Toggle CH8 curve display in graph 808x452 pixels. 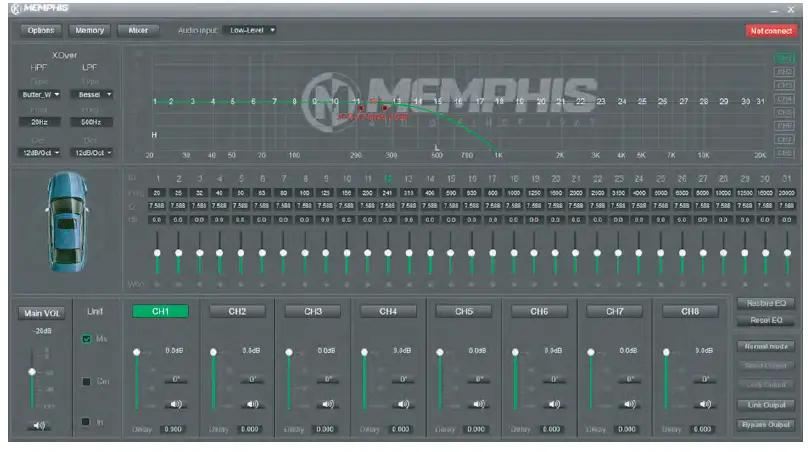point(784,153)
